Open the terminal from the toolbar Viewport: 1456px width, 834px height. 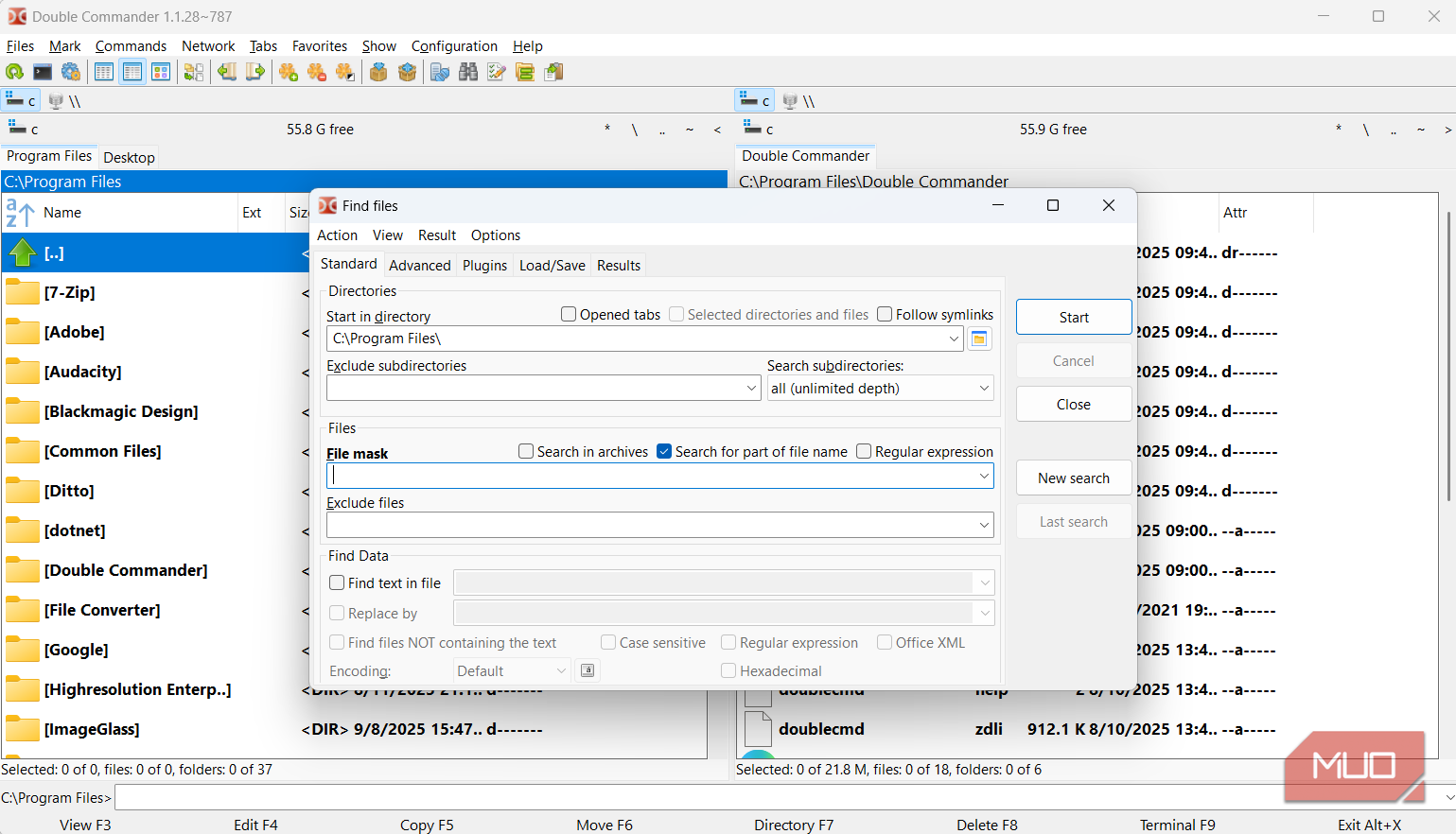(x=43, y=72)
